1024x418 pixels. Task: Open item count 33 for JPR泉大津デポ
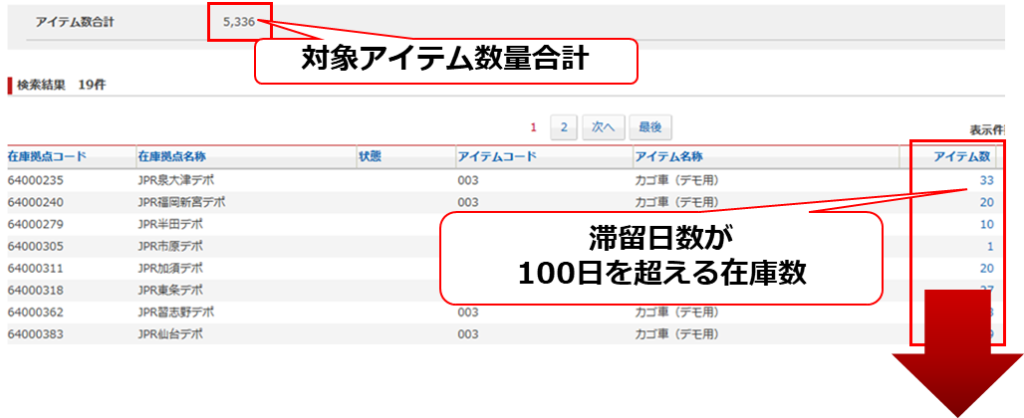coord(986,180)
